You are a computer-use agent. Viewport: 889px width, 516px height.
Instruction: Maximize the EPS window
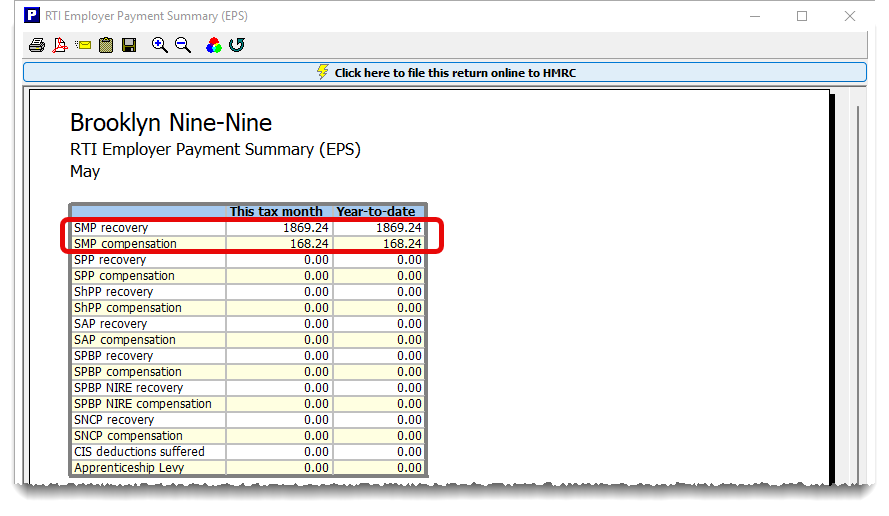pyautogui.click(x=802, y=16)
